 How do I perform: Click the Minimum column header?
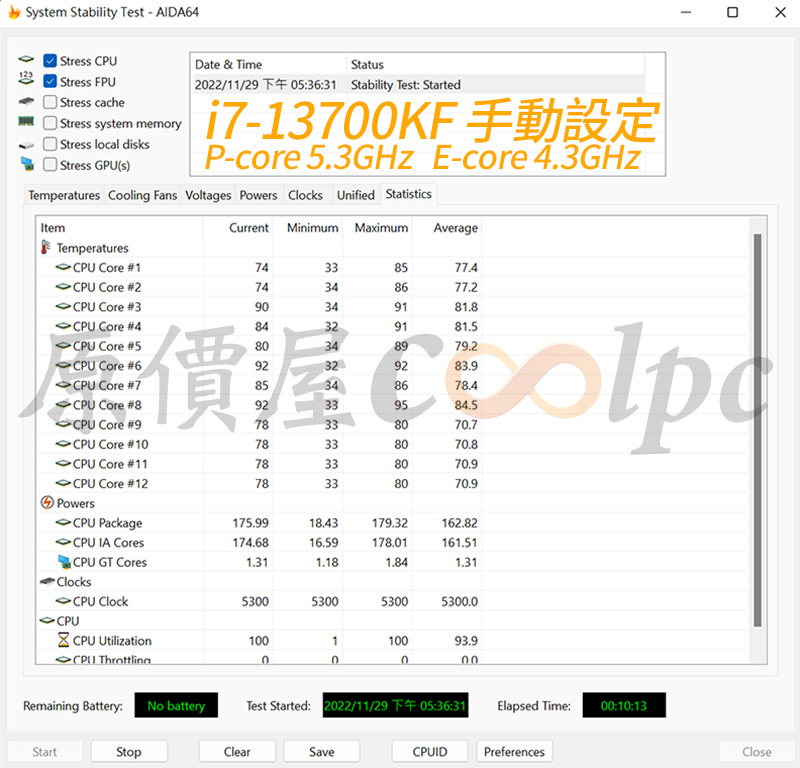(x=308, y=228)
